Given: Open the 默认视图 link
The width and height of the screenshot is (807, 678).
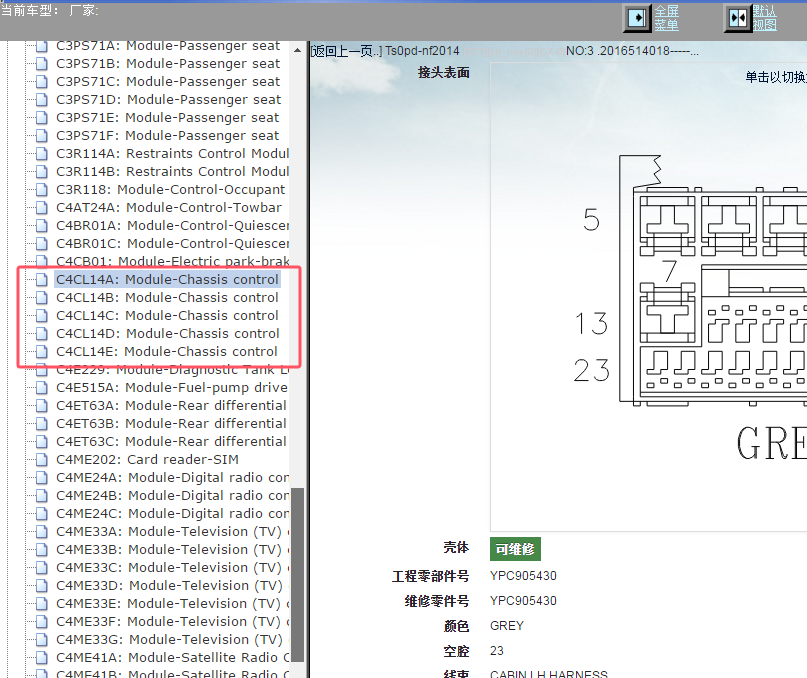Looking at the screenshot, I should [765, 18].
